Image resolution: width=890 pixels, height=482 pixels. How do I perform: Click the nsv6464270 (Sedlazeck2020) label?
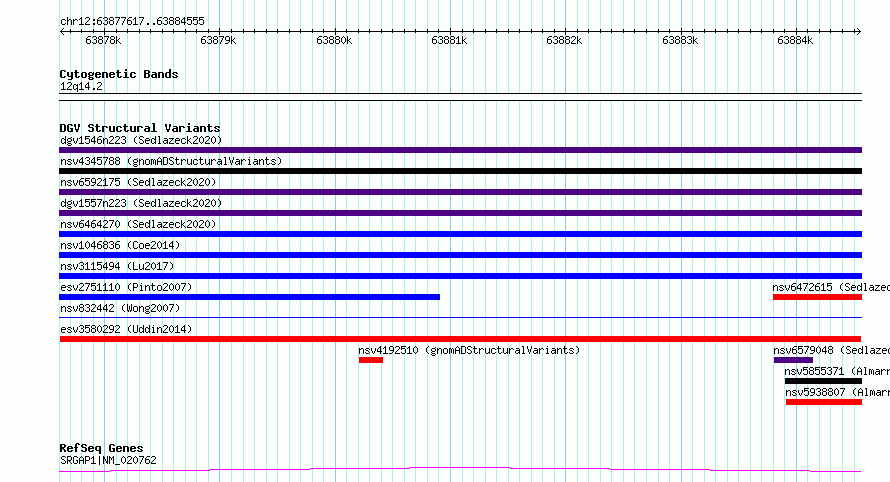(x=138, y=224)
